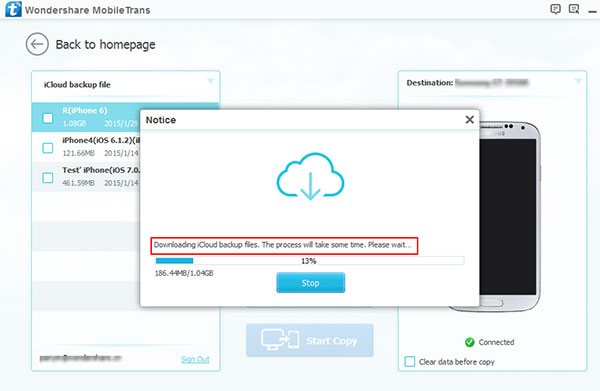Click the green Connected status icon
The height and width of the screenshot is (391, 600).
coord(470,342)
